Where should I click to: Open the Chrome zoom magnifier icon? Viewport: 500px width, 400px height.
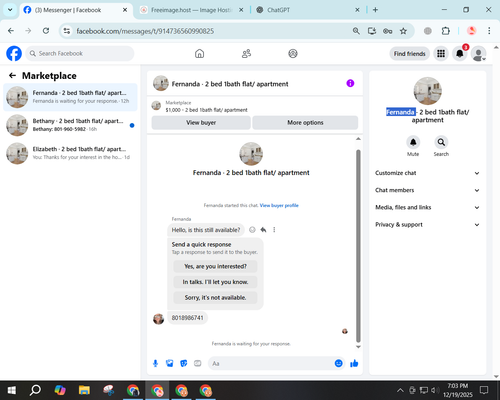point(356,31)
